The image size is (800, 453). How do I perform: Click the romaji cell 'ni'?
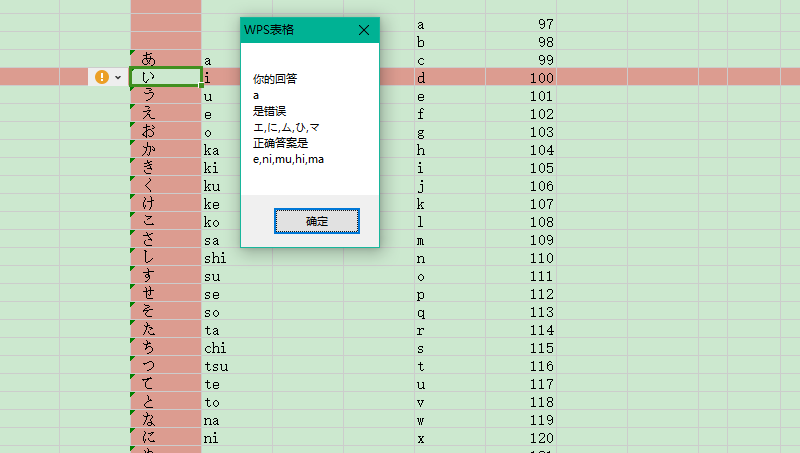click(x=237, y=438)
